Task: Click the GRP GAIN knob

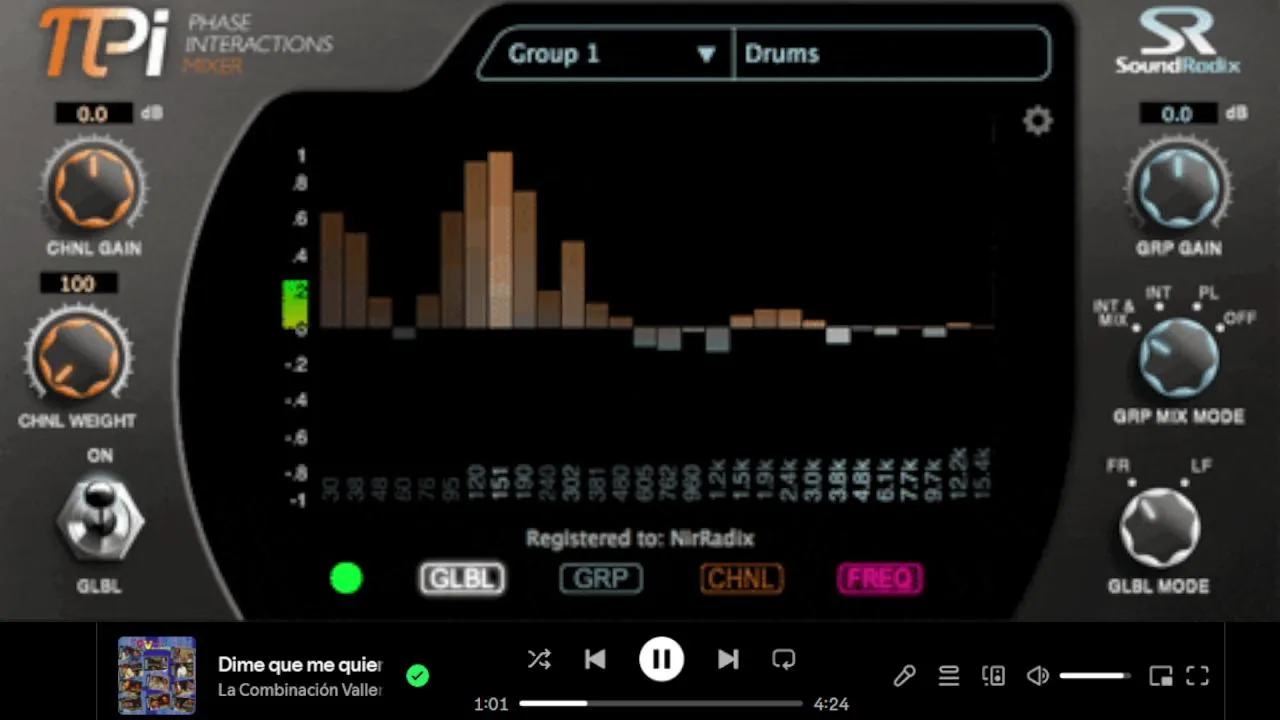Action: [x=1178, y=190]
